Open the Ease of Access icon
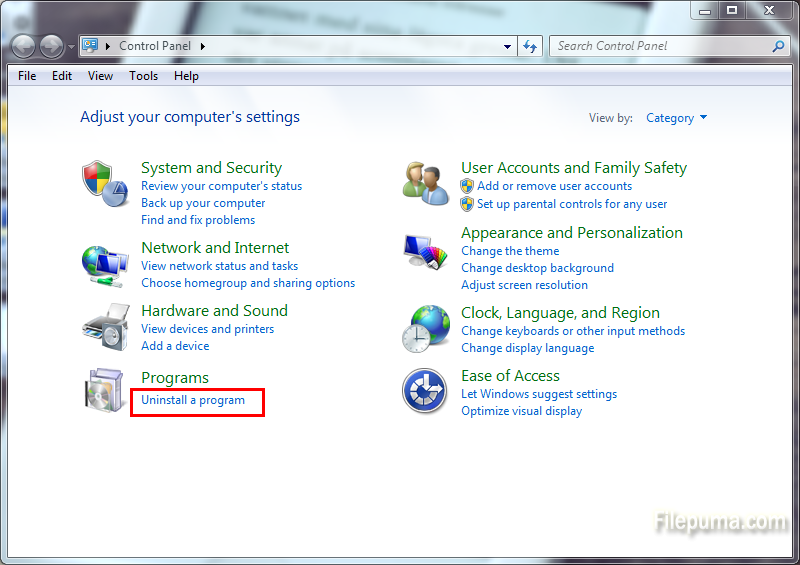The height and width of the screenshot is (565, 800). (x=425, y=391)
